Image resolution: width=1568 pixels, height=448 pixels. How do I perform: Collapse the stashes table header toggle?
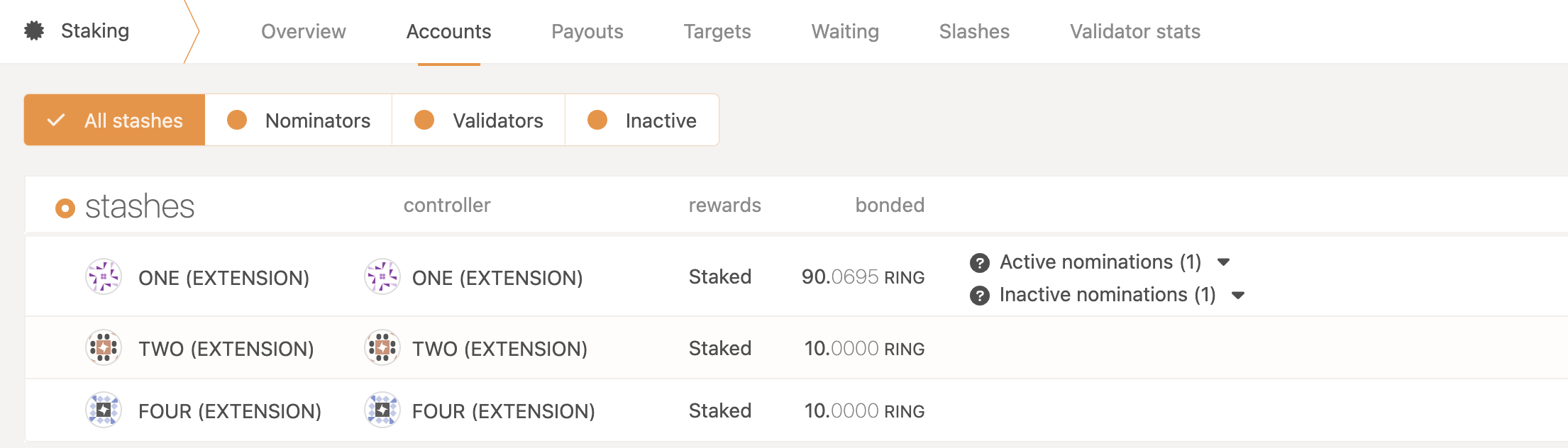click(x=65, y=208)
